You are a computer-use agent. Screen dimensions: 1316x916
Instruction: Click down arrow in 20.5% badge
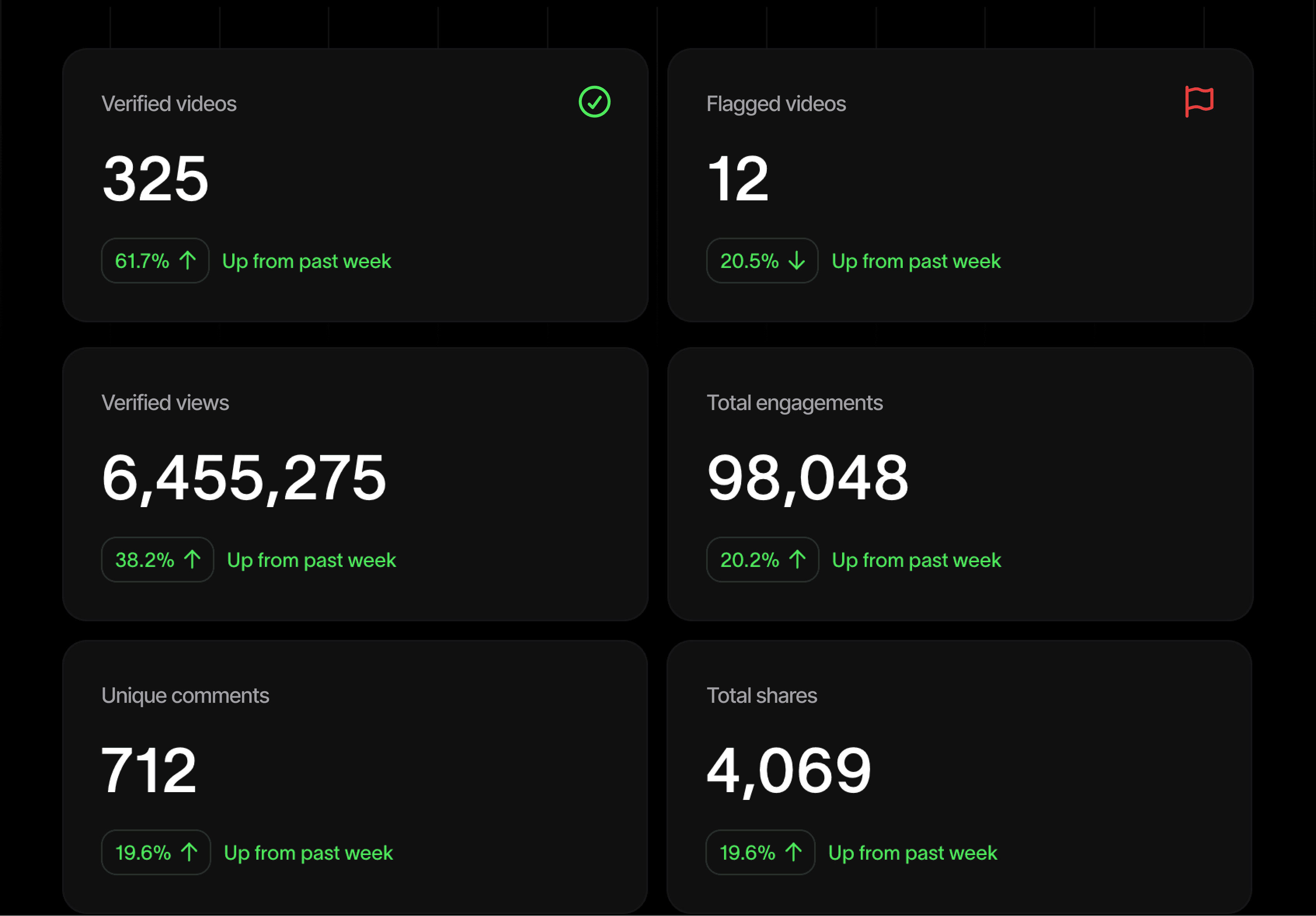pos(797,261)
